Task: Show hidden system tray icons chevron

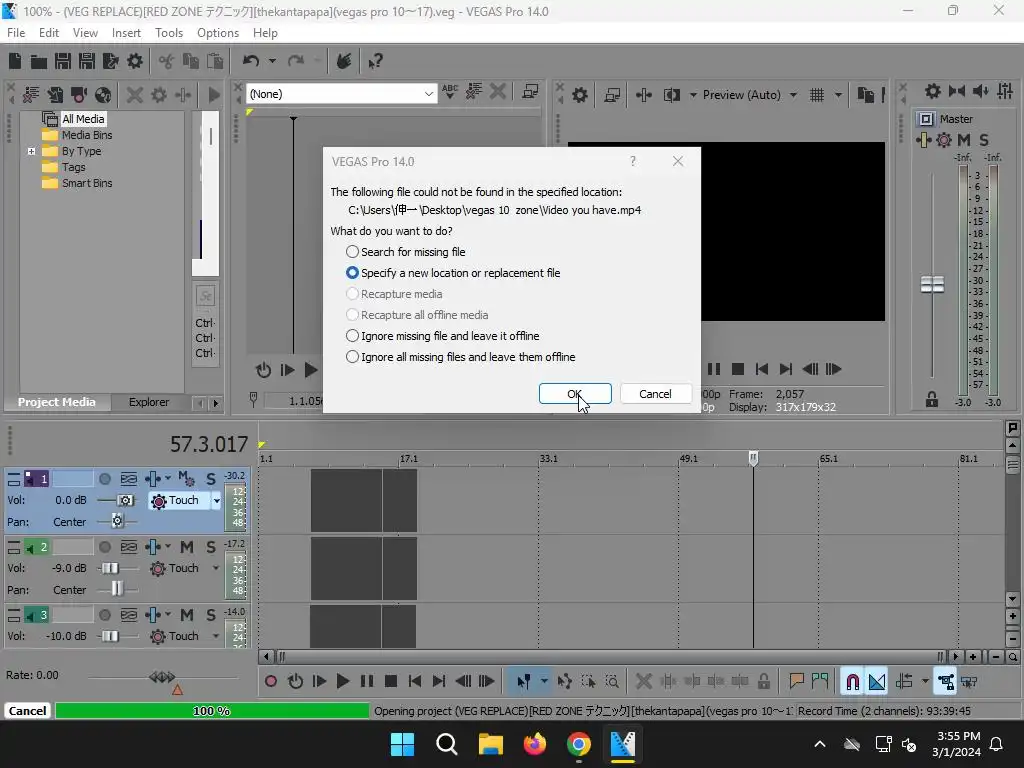Action: (x=820, y=744)
